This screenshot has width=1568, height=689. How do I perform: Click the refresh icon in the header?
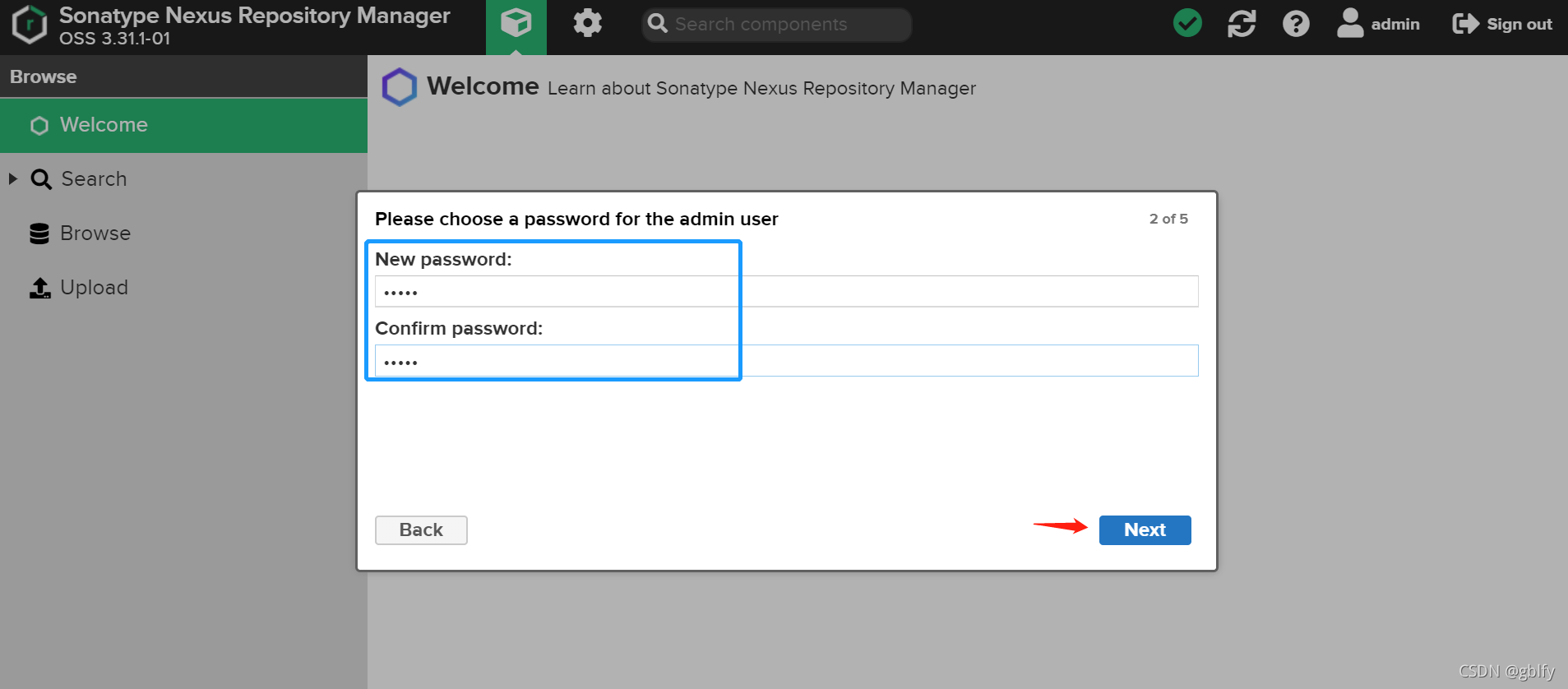pyautogui.click(x=1242, y=24)
